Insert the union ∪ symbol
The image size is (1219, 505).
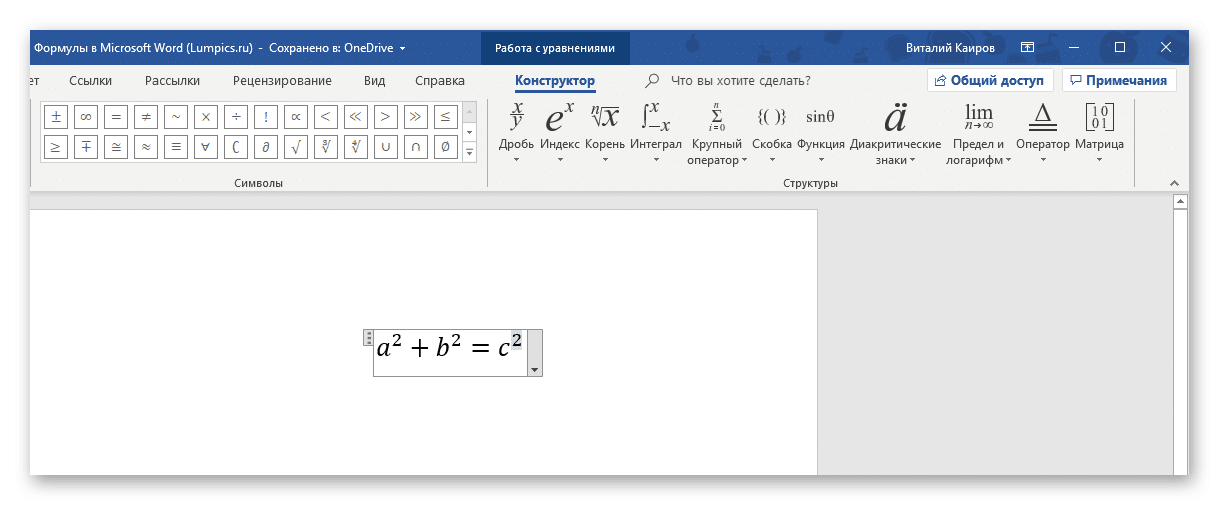[386, 147]
